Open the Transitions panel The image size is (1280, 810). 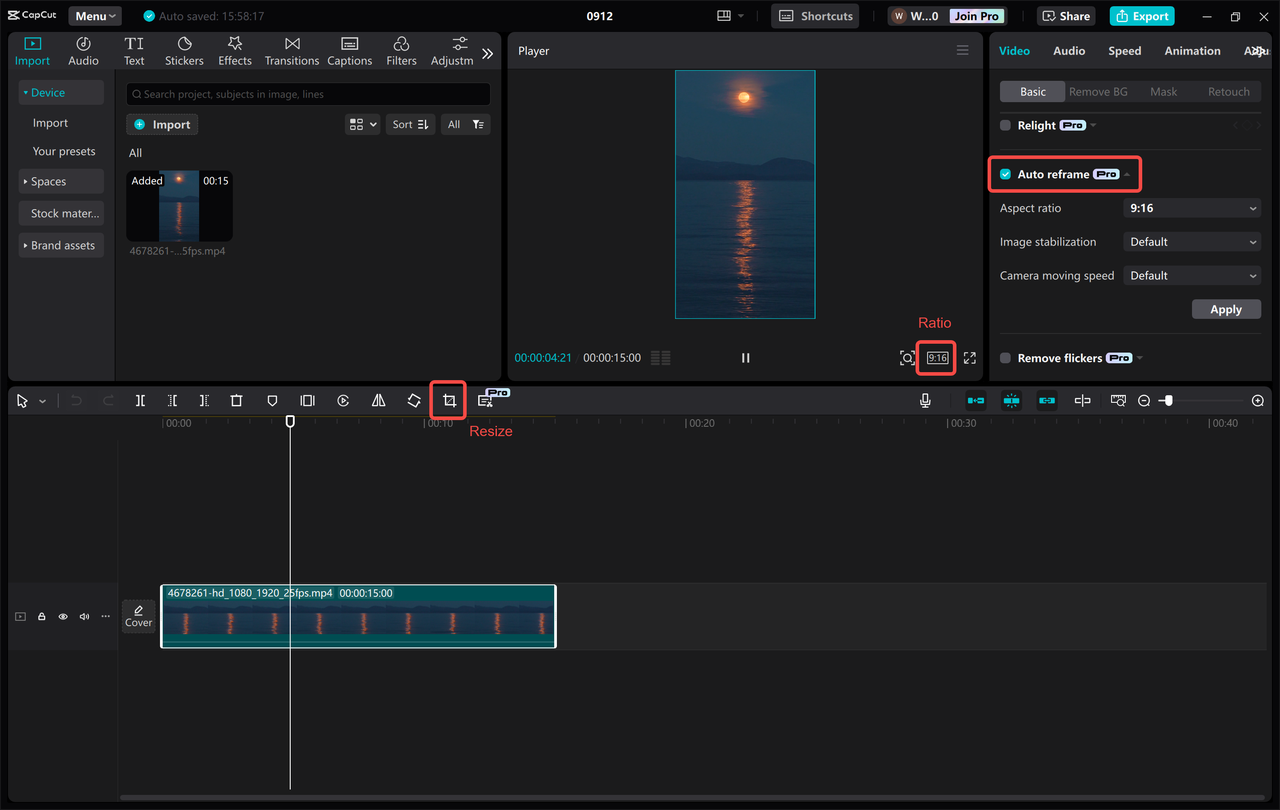291,50
